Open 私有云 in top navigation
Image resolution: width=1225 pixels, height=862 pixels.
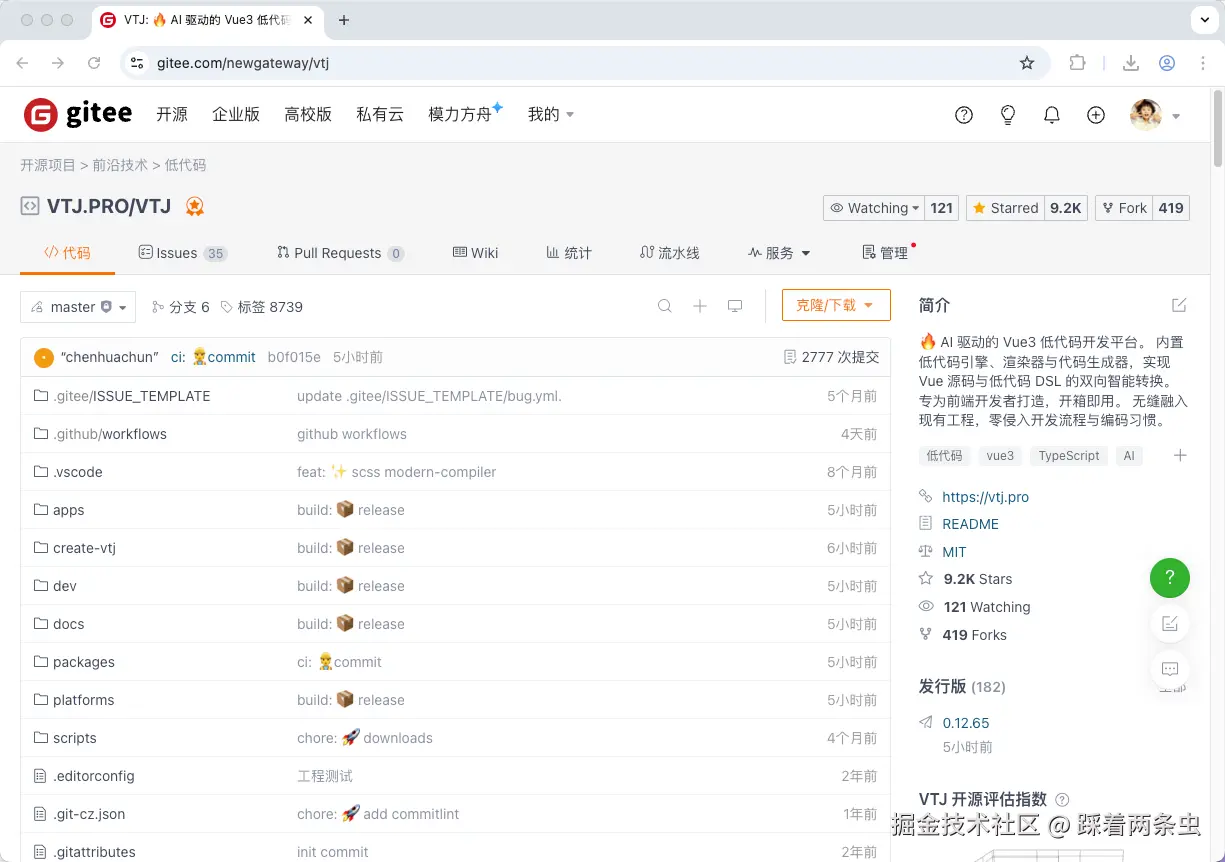click(x=380, y=115)
